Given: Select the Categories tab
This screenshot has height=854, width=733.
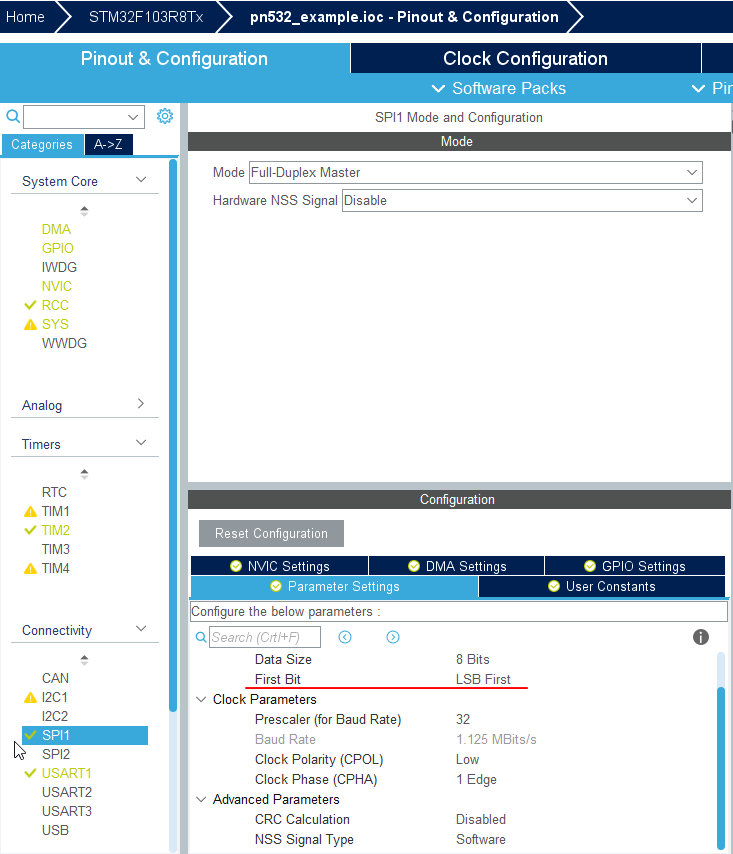Looking at the screenshot, I should 42,144.
